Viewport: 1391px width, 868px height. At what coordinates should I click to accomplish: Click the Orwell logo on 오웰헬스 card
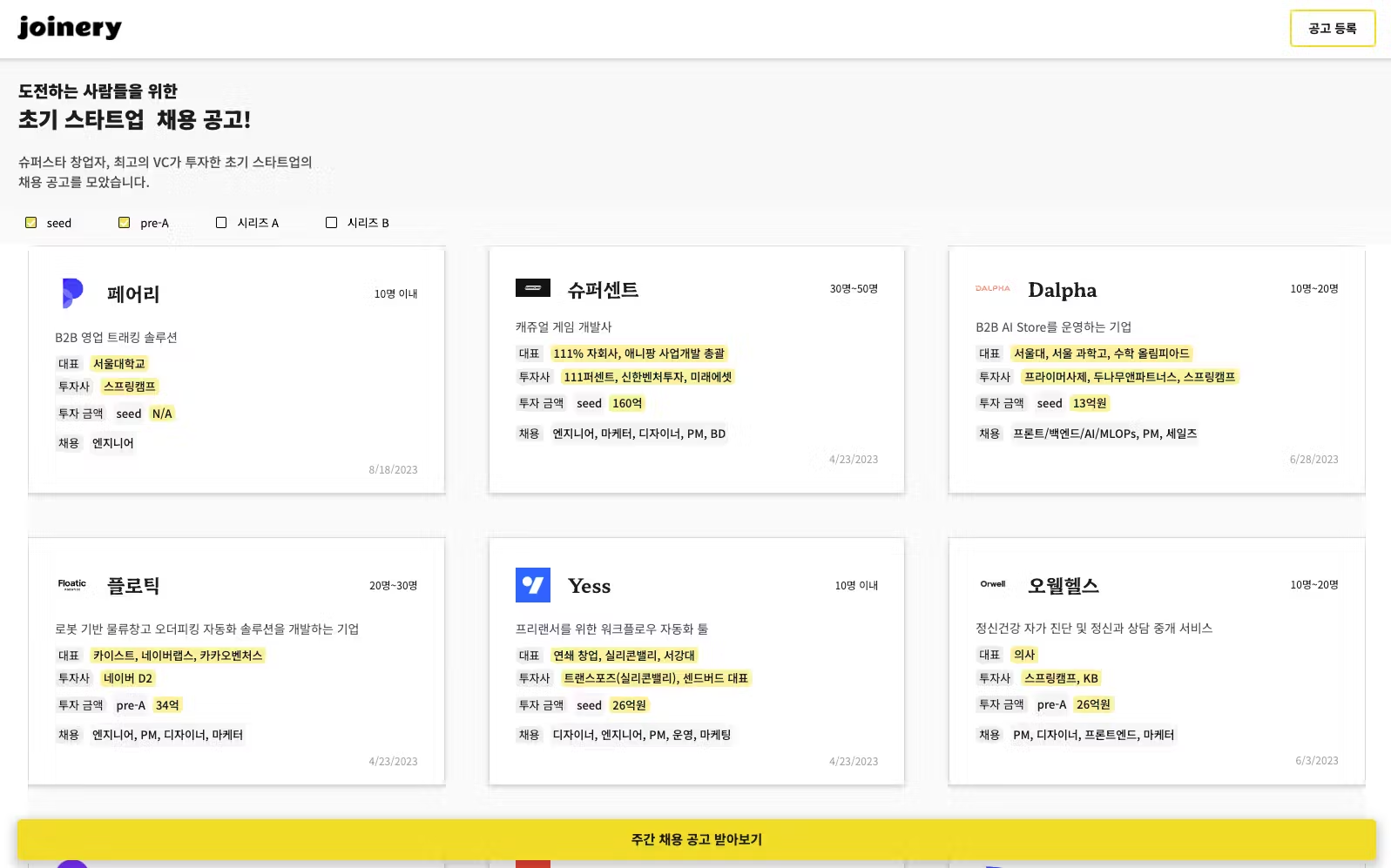click(993, 584)
